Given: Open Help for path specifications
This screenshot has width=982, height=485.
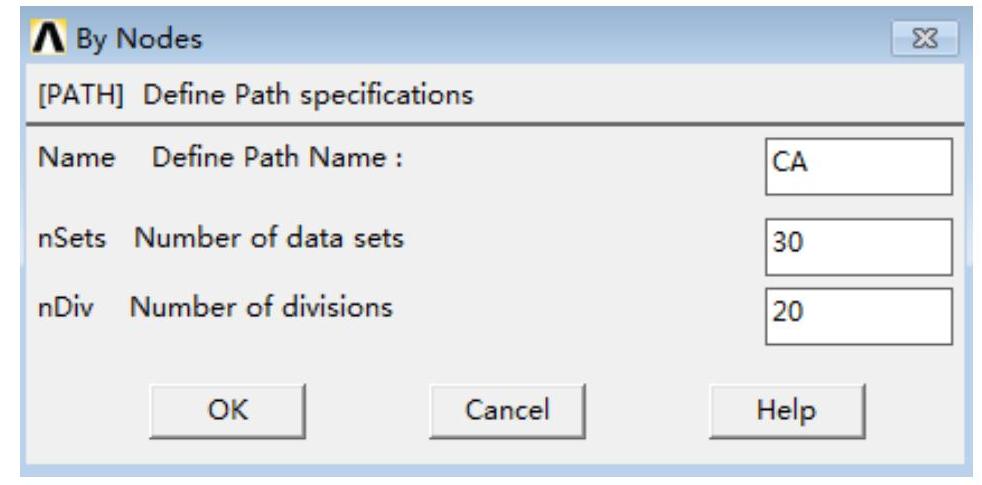Looking at the screenshot, I should pos(786,410).
